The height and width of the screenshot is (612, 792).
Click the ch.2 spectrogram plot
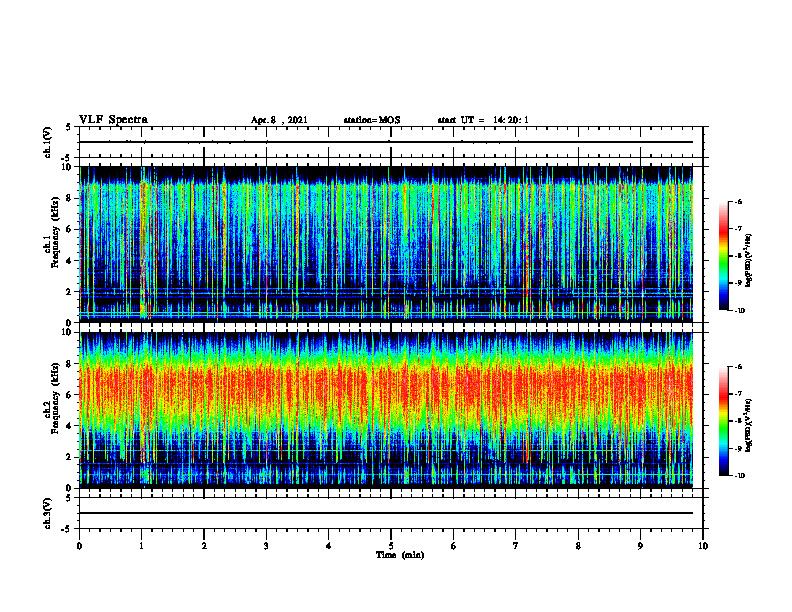(386, 410)
